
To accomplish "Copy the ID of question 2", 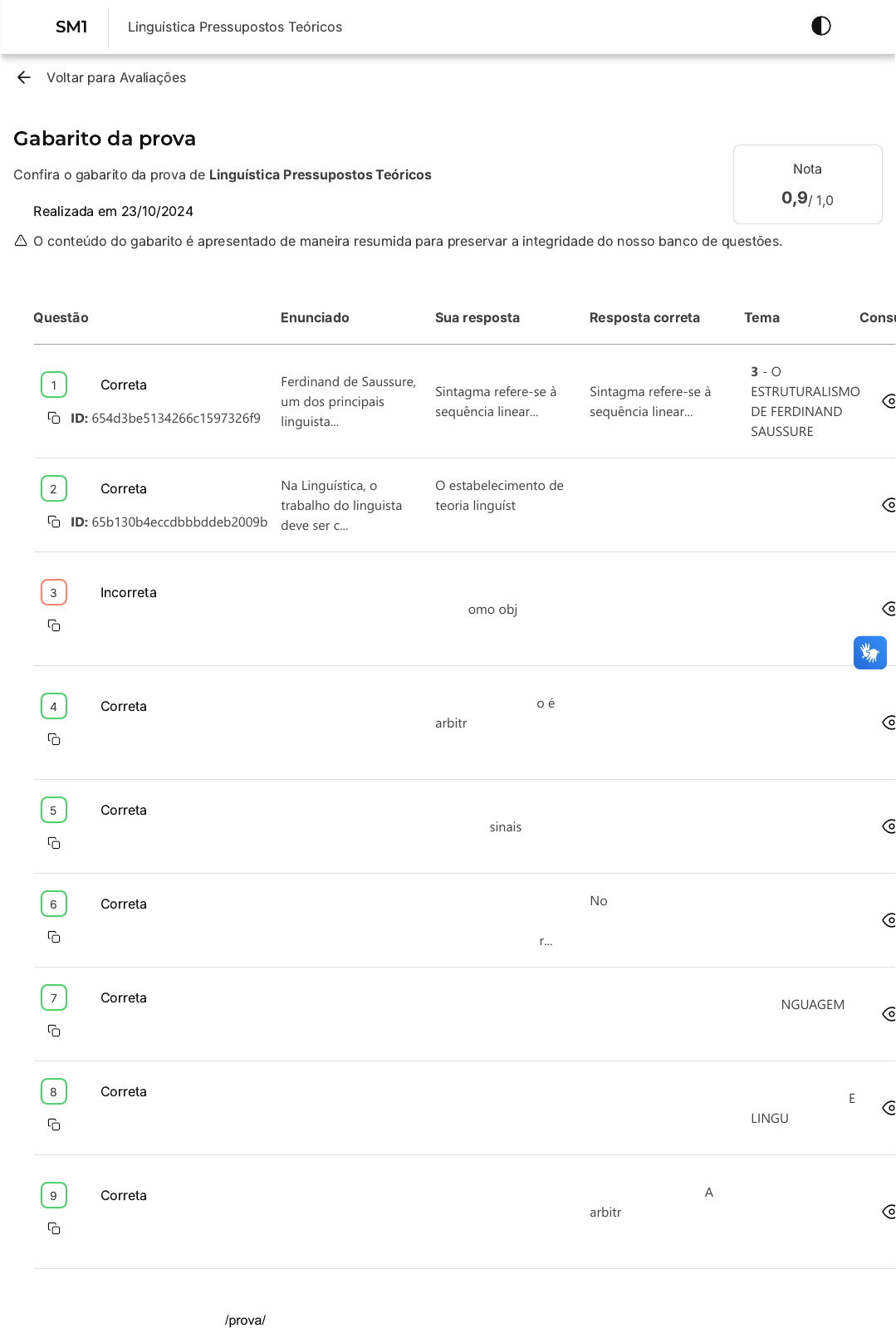I will (x=54, y=522).
